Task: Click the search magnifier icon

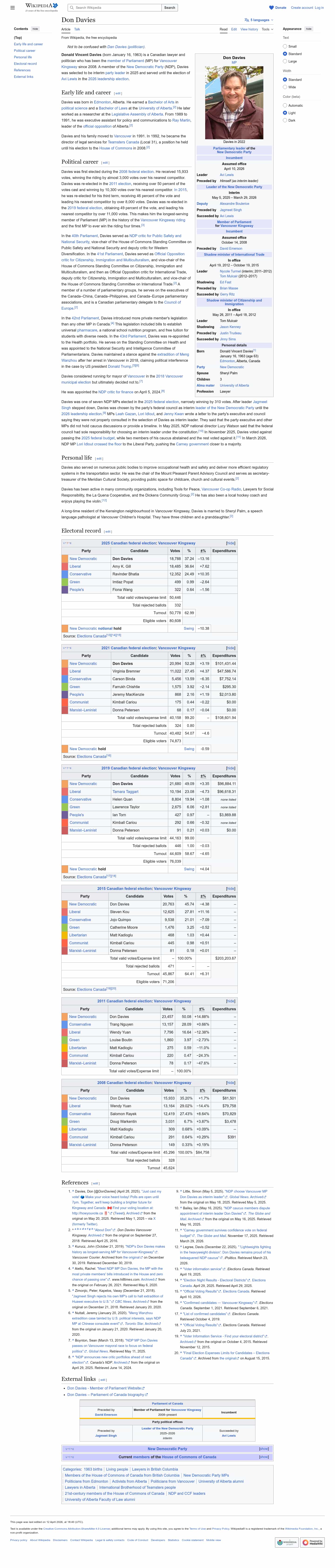Action: (72, 8)
